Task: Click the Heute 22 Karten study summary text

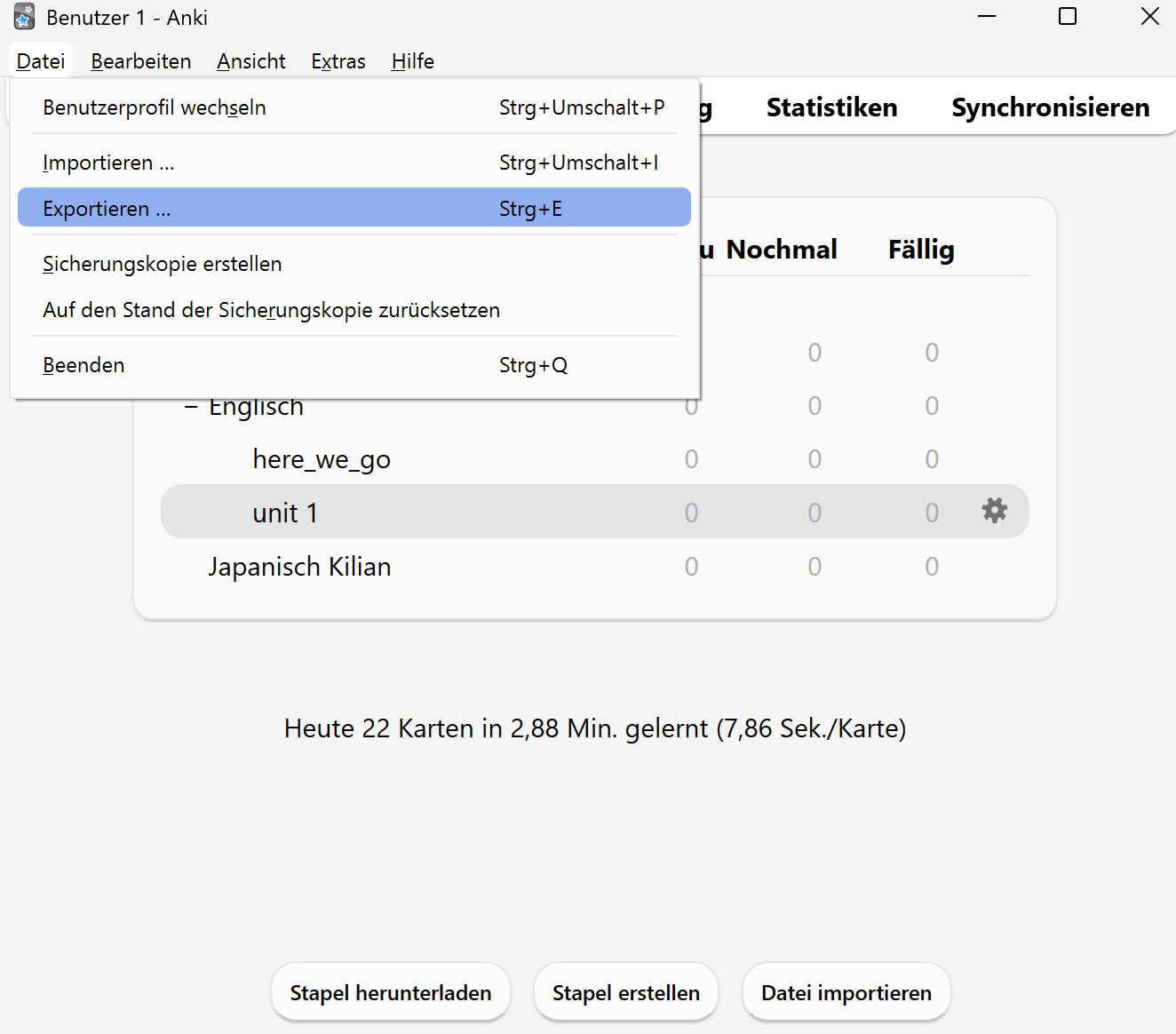Action: point(595,728)
